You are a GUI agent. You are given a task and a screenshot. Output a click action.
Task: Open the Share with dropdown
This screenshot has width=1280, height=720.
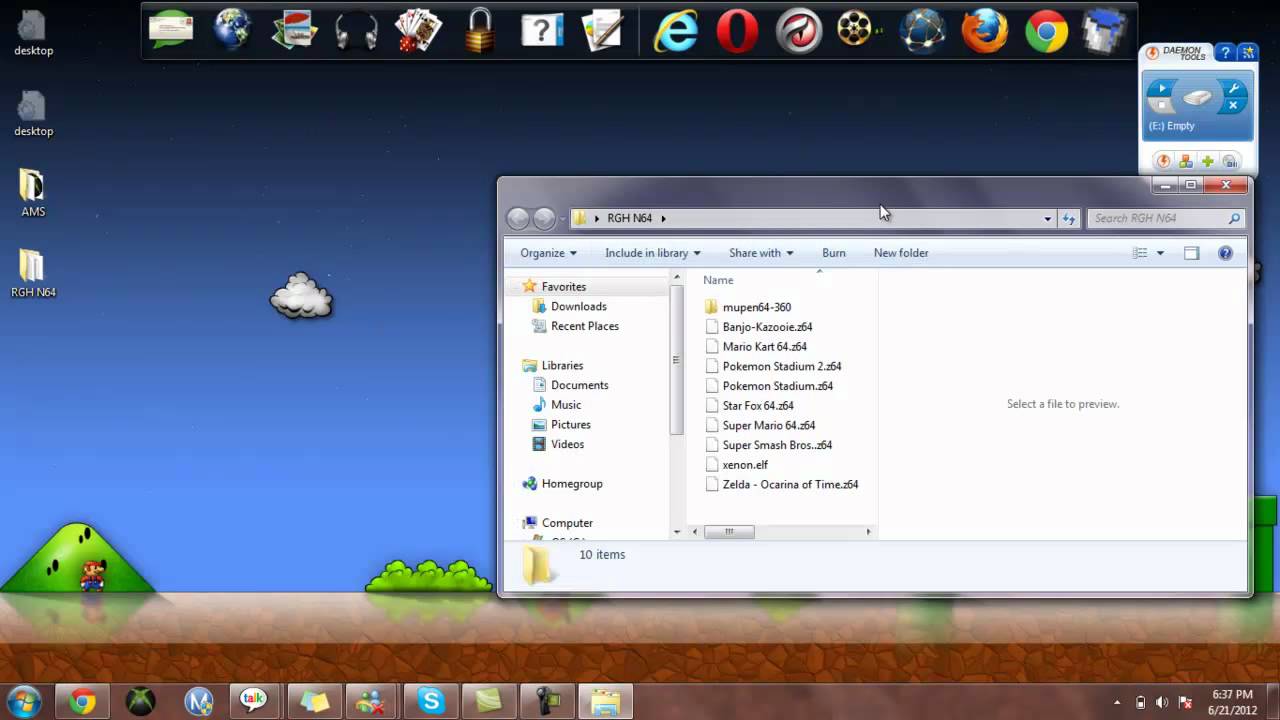pyautogui.click(x=761, y=253)
